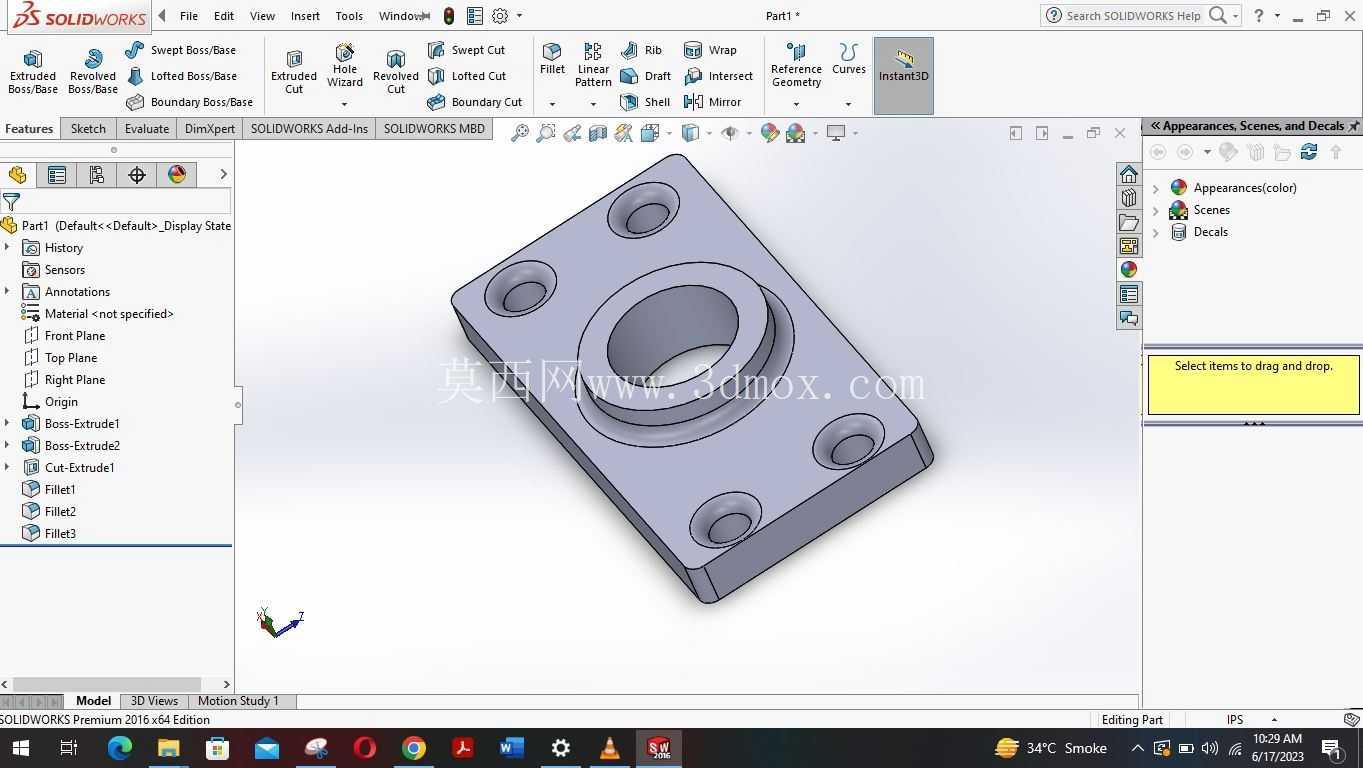Image resolution: width=1363 pixels, height=768 pixels.
Task: Switch to the 3D Views tab
Action: tap(154, 701)
